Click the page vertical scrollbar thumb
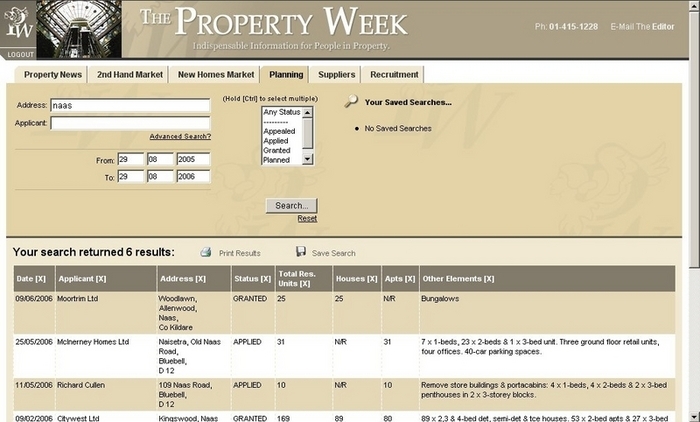This screenshot has width=700, height=422. 693,138
